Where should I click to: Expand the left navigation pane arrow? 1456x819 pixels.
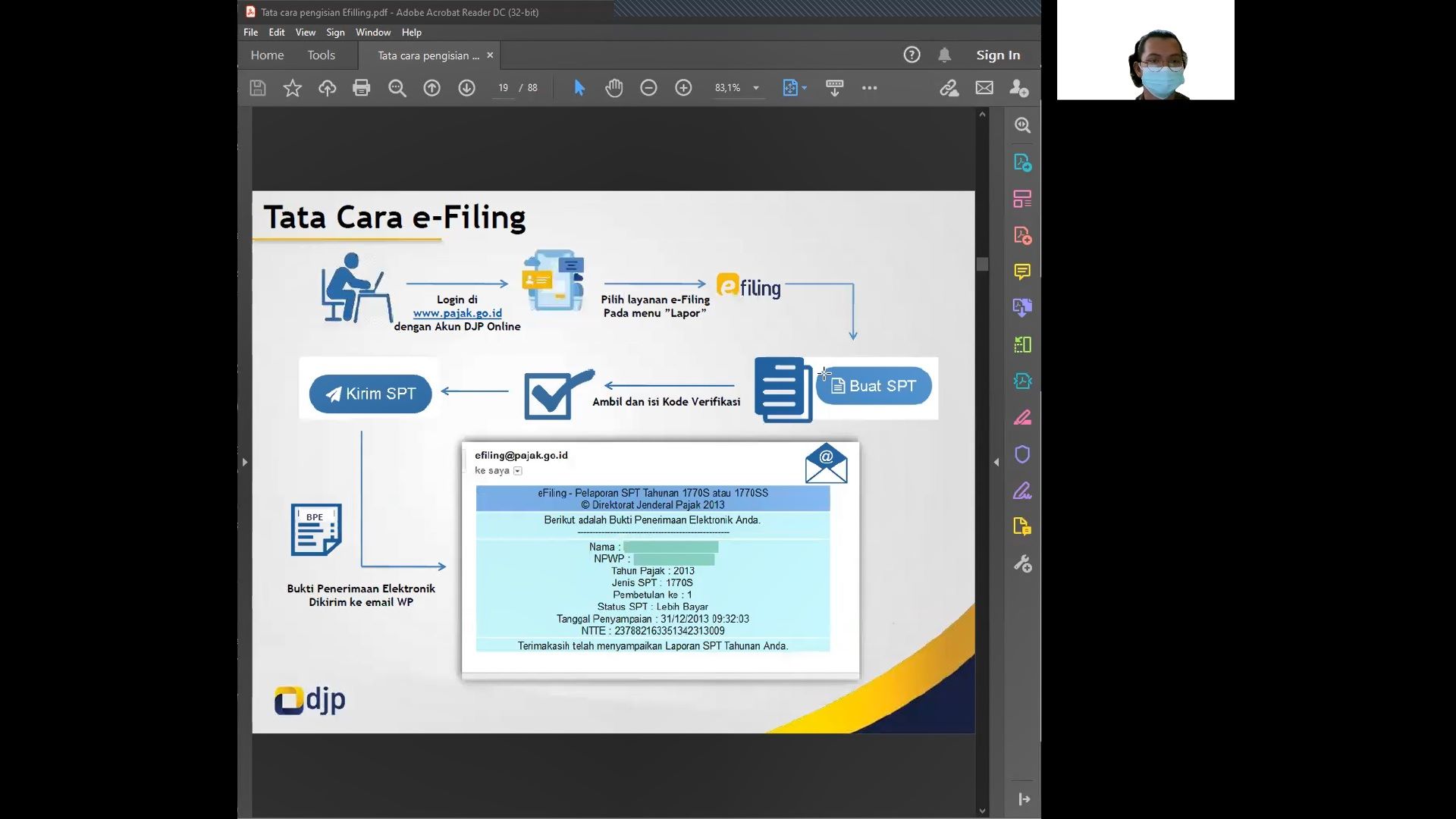[x=244, y=462]
